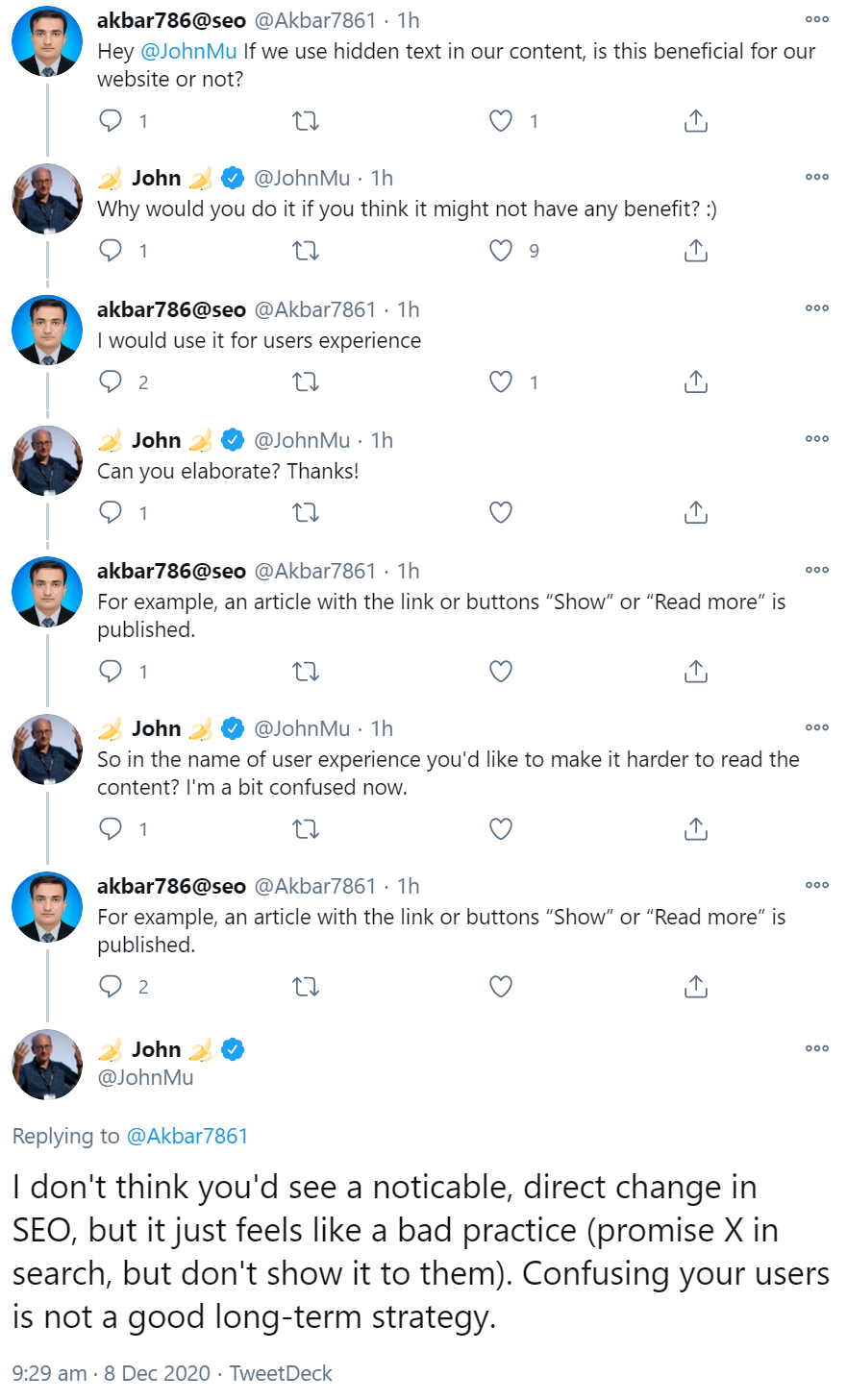The width and height of the screenshot is (847, 1400).
Task: Reply to akbar786's first tweet about hidden text
Action: pos(112,121)
